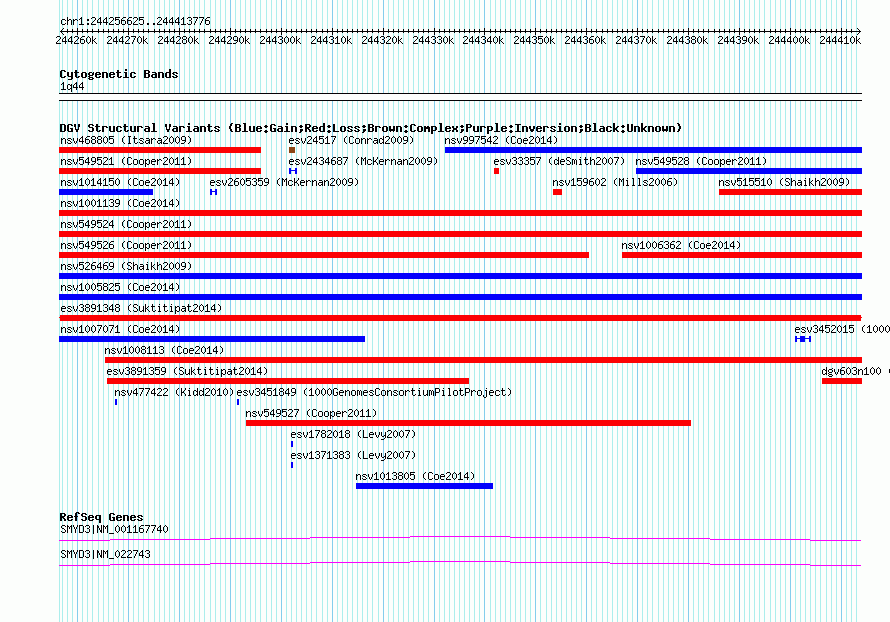This screenshot has width=890, height=622.
Task: Open the esv2605359 (McKernan2009) label
Action: click(x=284, y=182)
